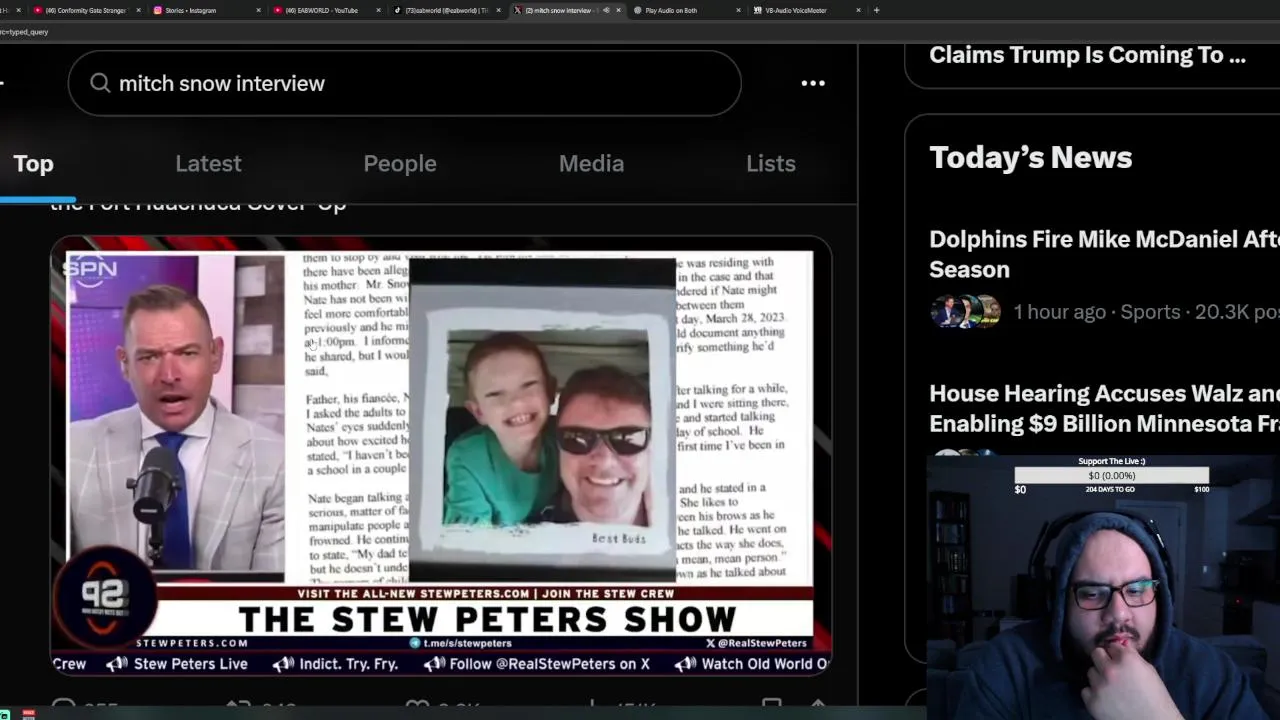Open Claims Trump Is Coming To story
This screenshot has width=1280, height=720.
pos(1087,56)
